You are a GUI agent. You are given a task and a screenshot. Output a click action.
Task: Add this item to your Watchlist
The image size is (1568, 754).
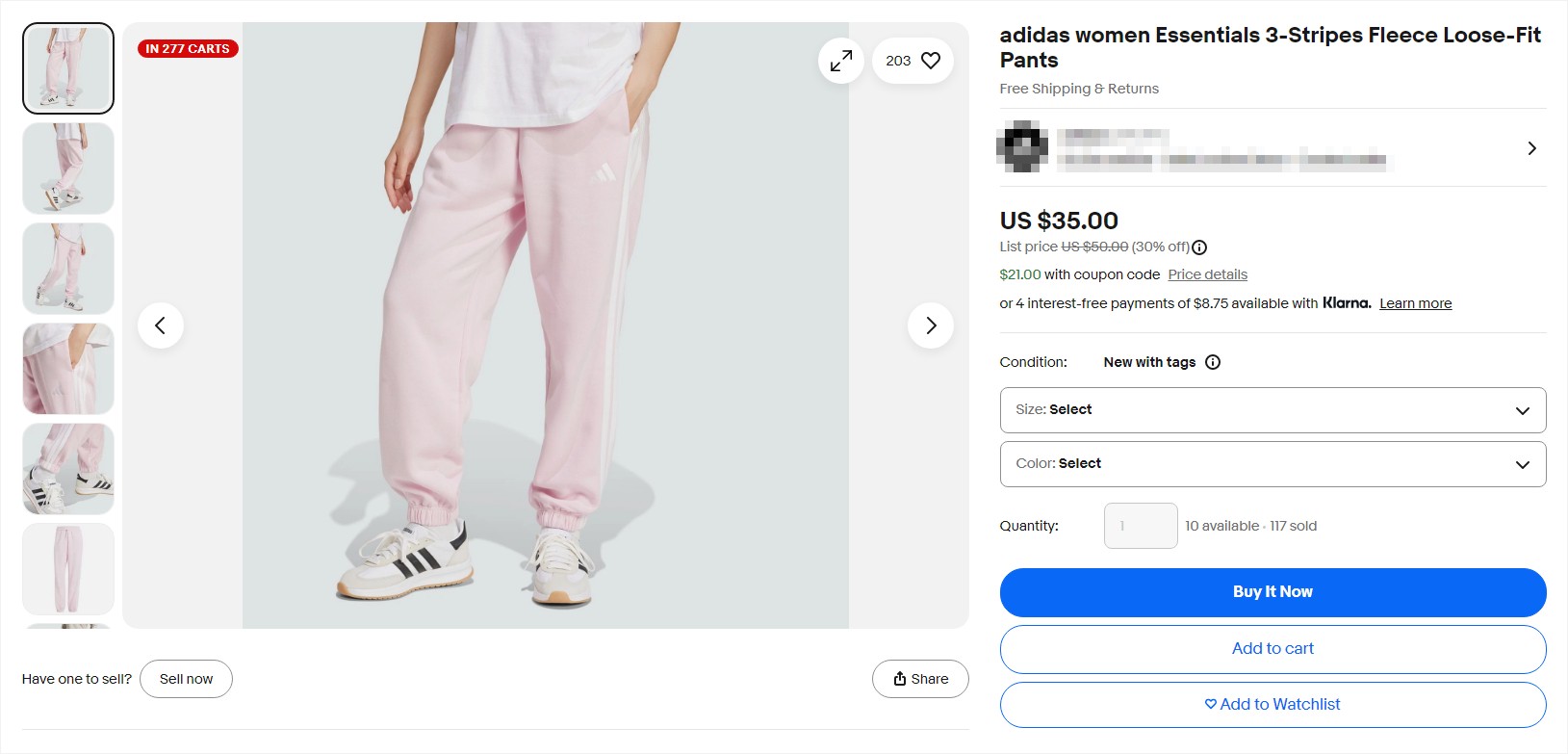click(1272, 704)
